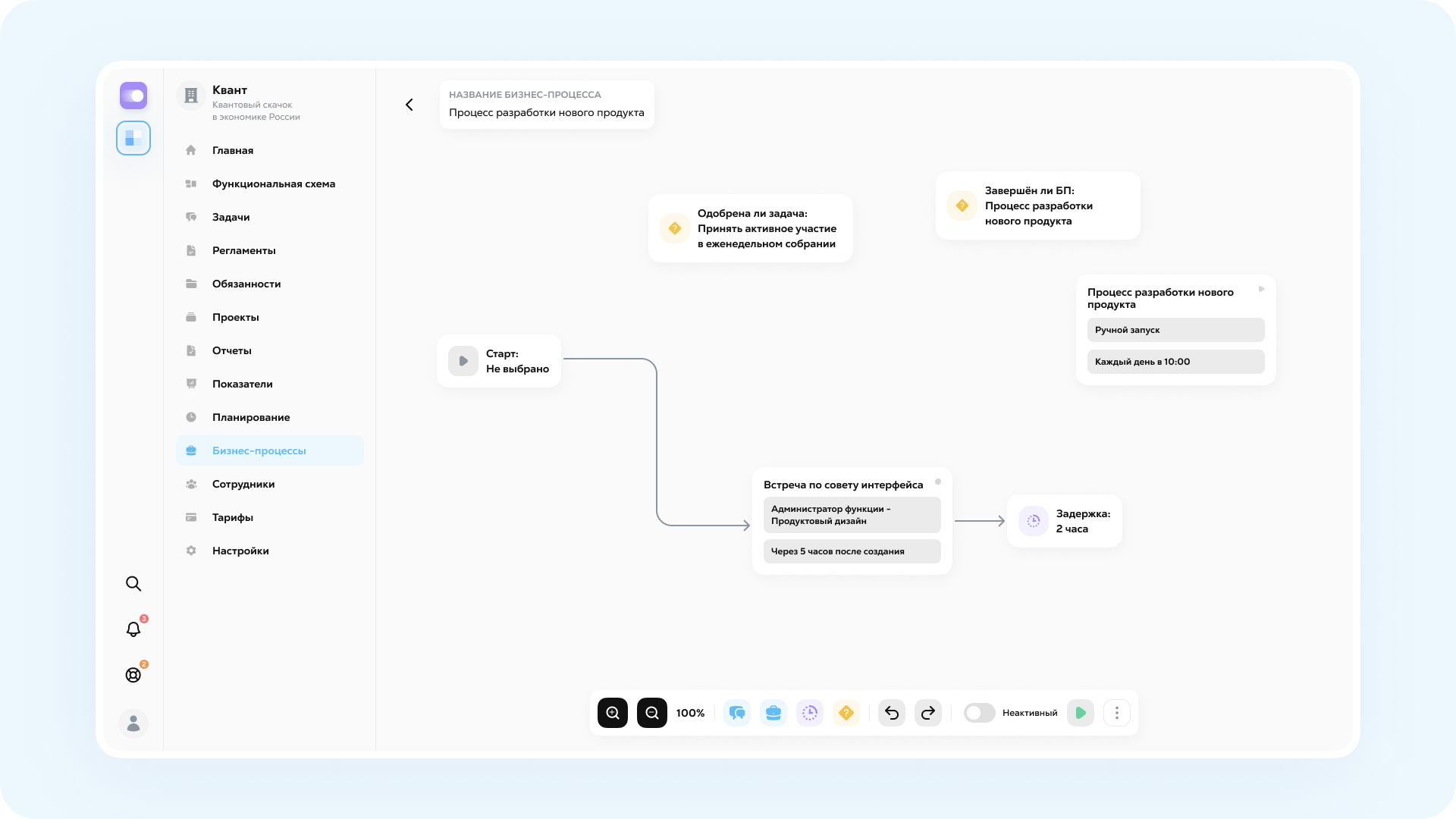Open Сотрудники section in sidebar

point(243,484)
